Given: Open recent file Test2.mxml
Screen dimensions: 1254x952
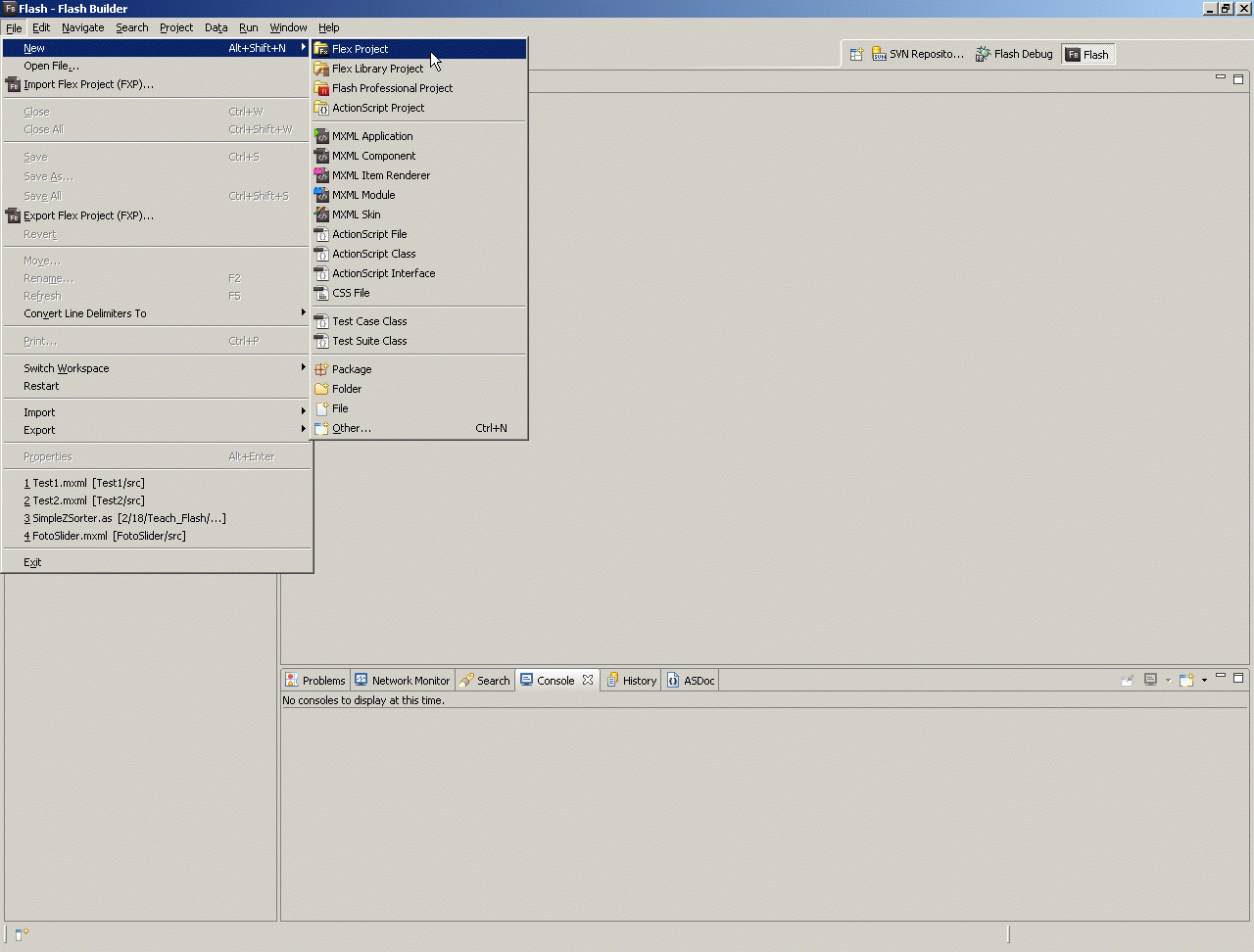Looking at the screenshot, I should point(157,500).
